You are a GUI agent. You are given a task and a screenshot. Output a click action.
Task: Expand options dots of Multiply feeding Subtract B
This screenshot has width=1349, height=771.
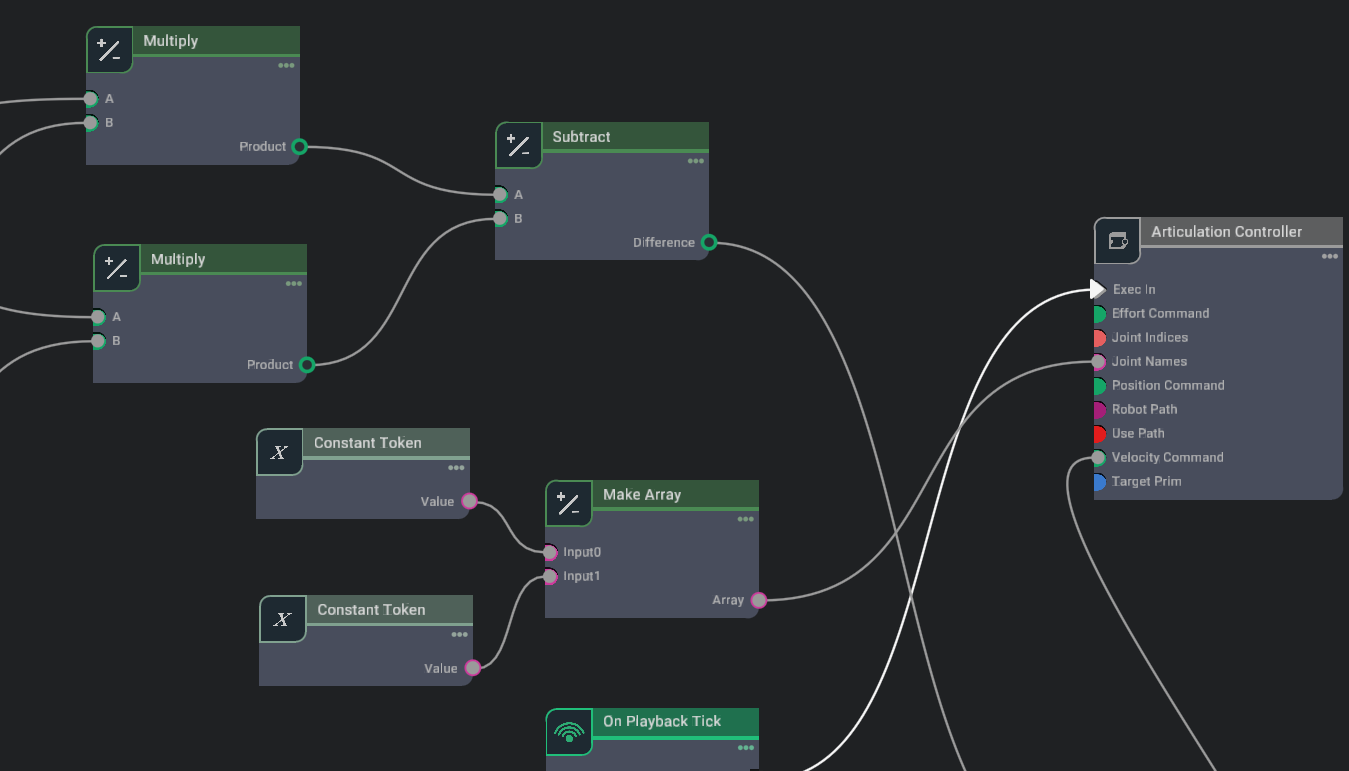[293, 283]
